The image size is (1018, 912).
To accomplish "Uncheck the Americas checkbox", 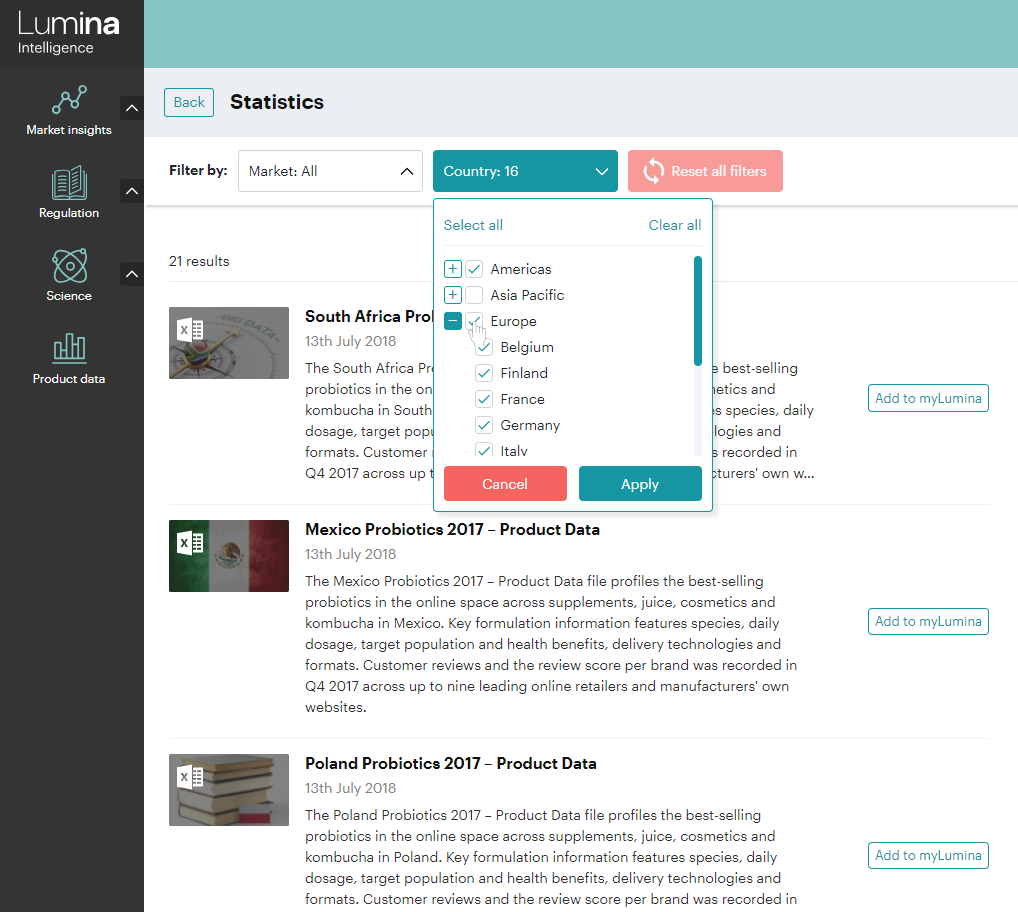I will [474, 269].
